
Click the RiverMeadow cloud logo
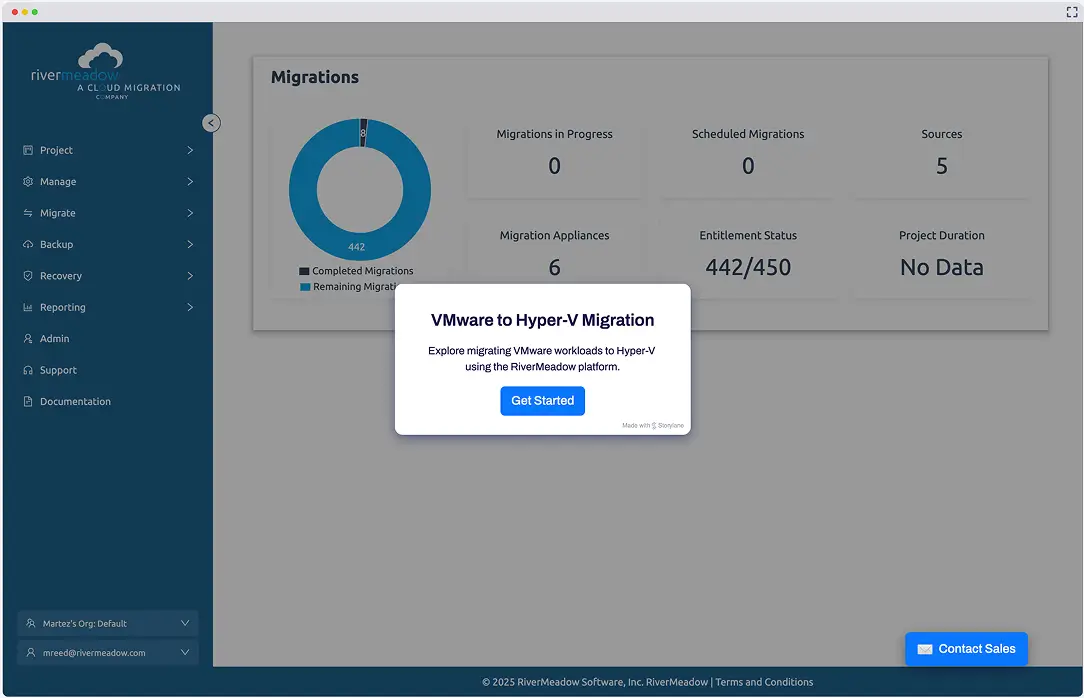[x=100, y=57]
